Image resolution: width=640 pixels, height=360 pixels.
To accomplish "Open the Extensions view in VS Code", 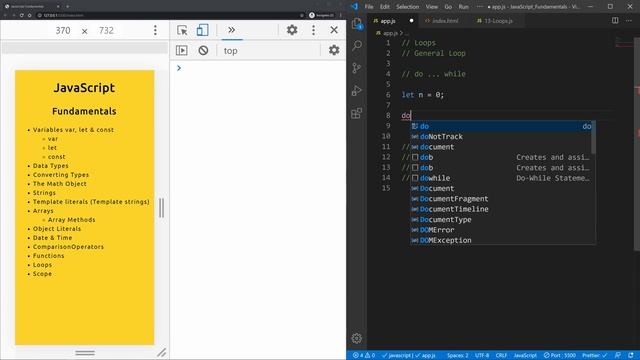I will coord(357,113).
